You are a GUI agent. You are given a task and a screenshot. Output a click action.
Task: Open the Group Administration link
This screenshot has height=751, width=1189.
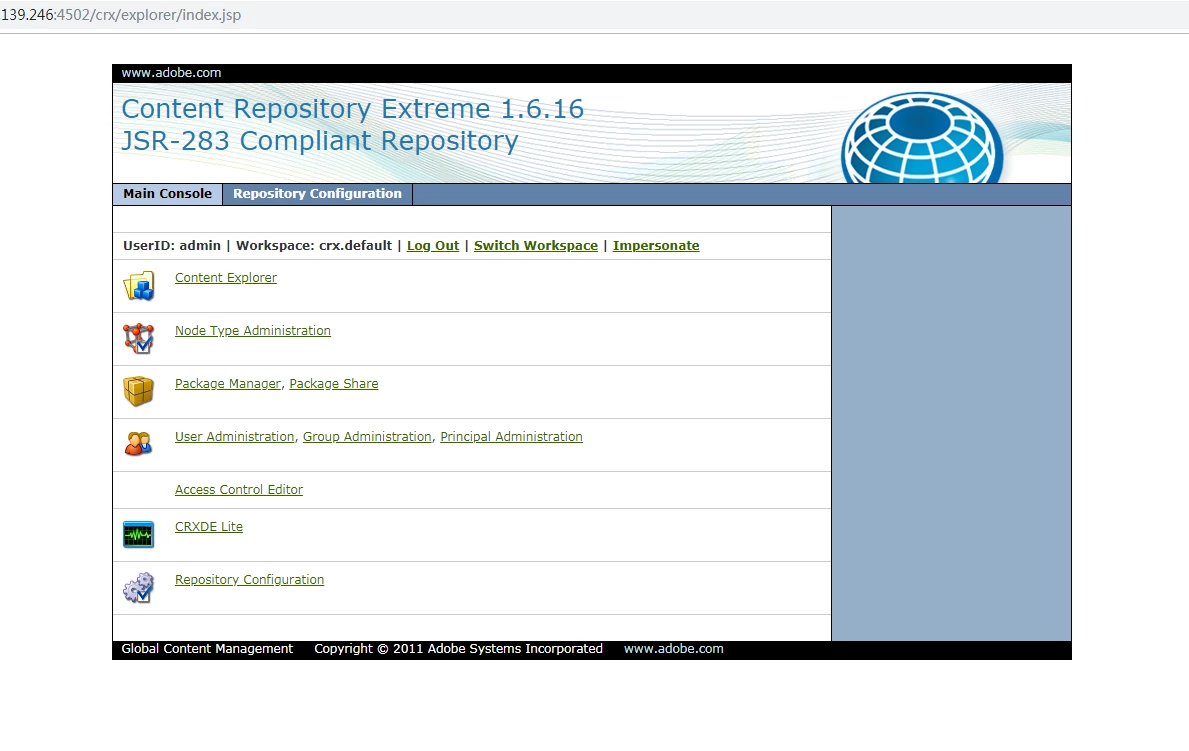coord(367,437)
